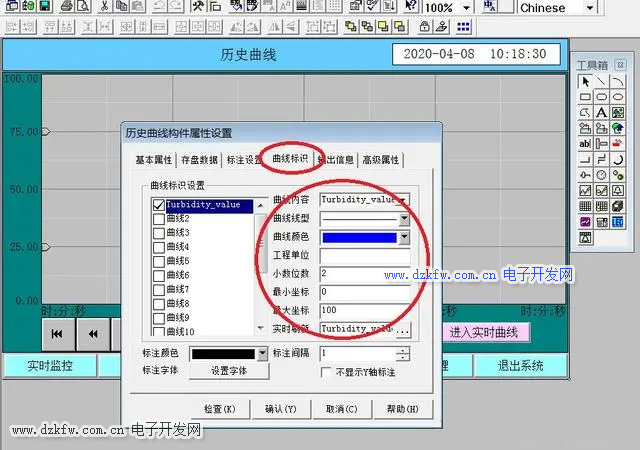Viewport: 640px width, 450px height.
Task: Check the 不显示Y轴标注 option
Action: point(326,373)
